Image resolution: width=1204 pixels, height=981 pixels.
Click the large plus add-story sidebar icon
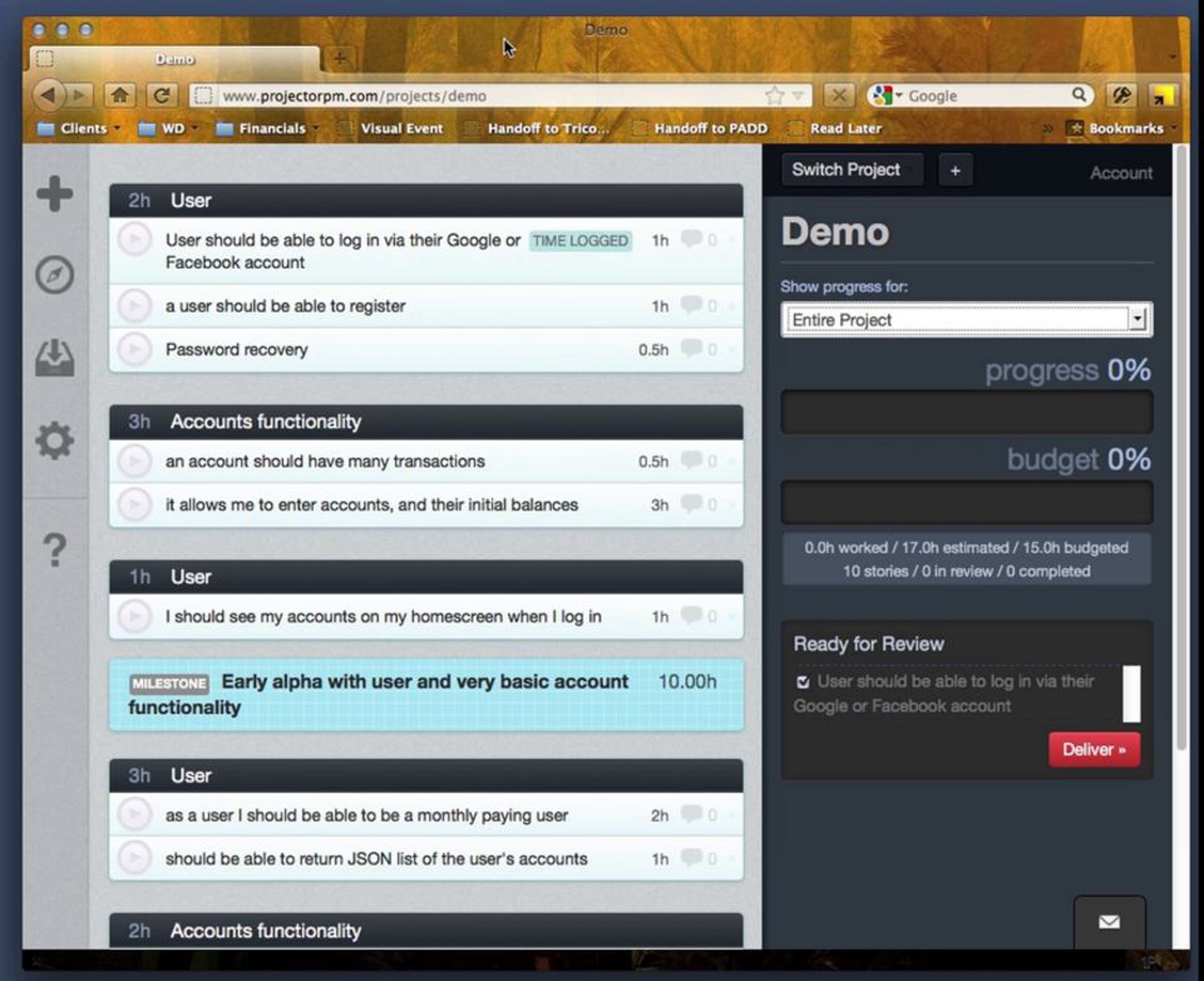55,194
